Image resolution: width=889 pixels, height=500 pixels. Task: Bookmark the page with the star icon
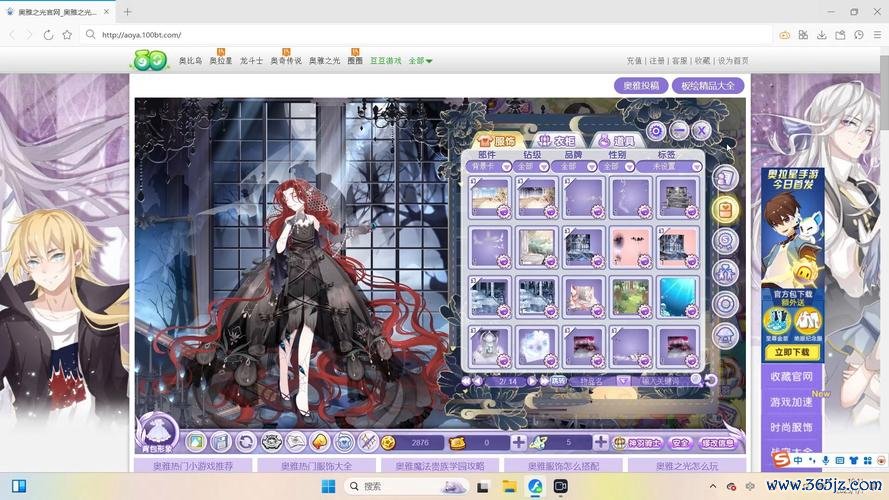[67, 35]
